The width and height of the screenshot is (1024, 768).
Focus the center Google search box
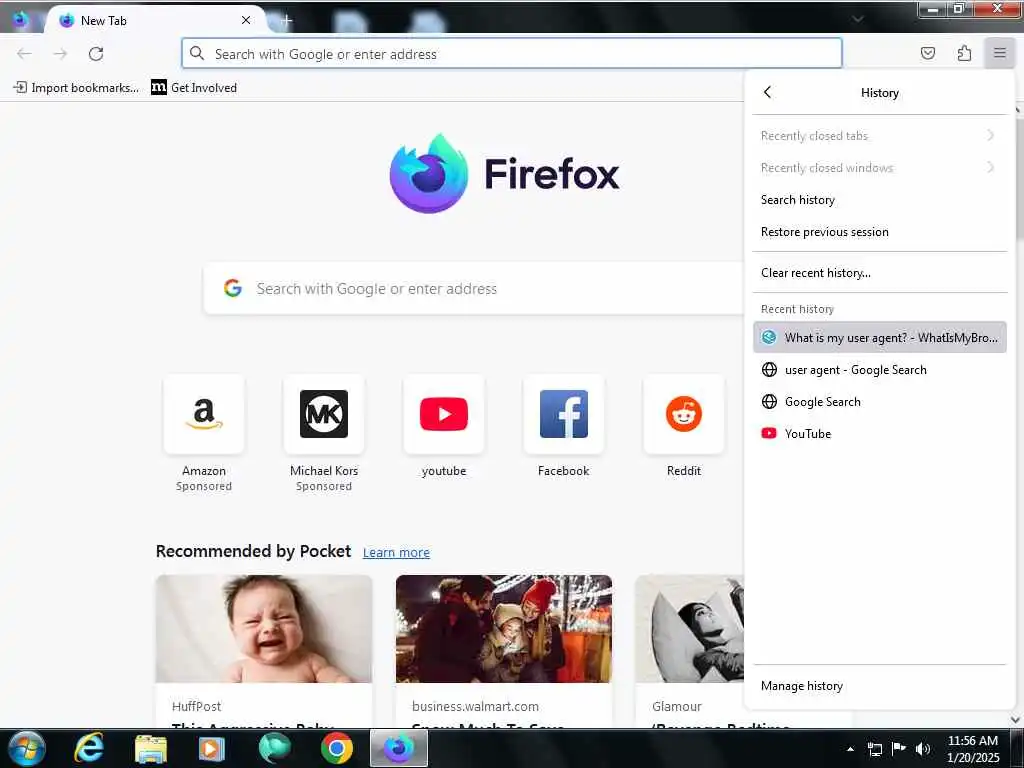coord(474,289)
